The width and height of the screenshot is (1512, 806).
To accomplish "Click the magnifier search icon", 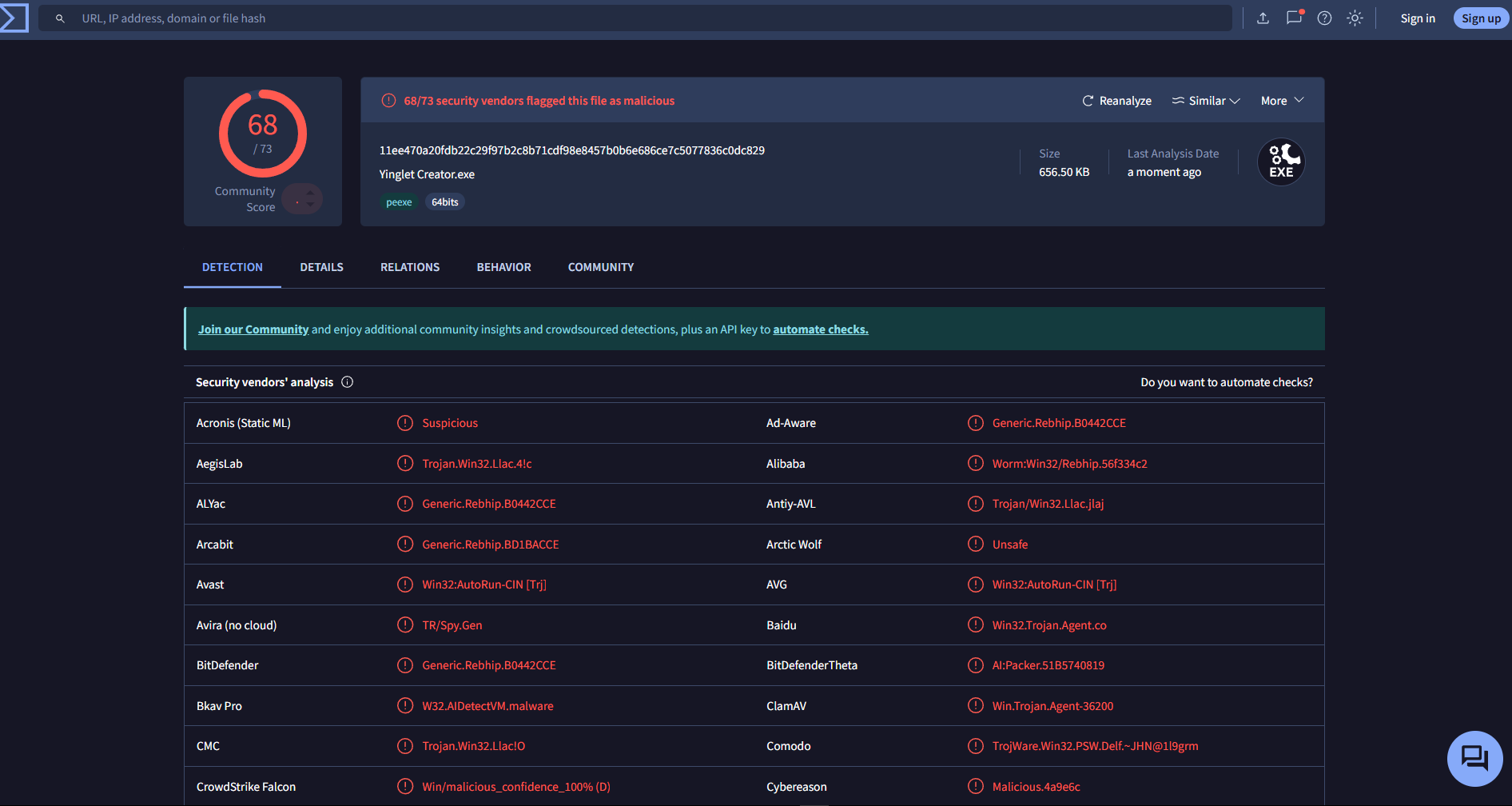I will [60, 18].
